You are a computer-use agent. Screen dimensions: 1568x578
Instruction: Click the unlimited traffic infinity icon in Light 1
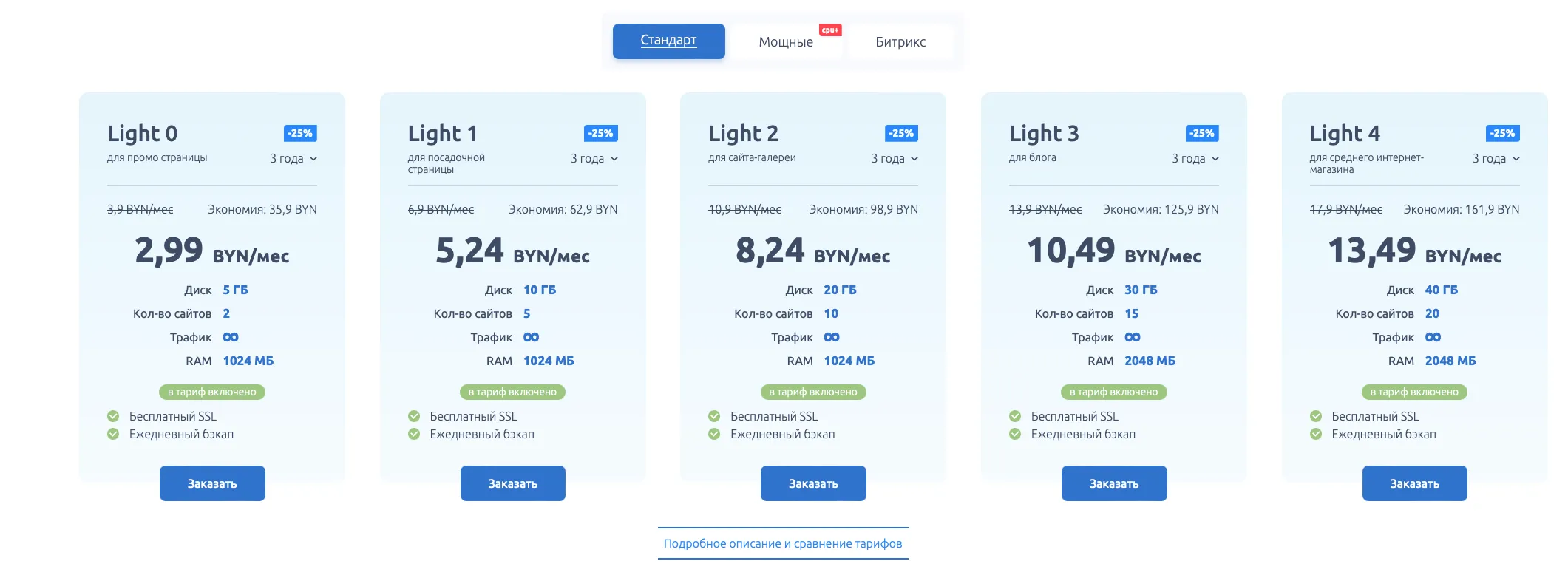click(532, 337)
